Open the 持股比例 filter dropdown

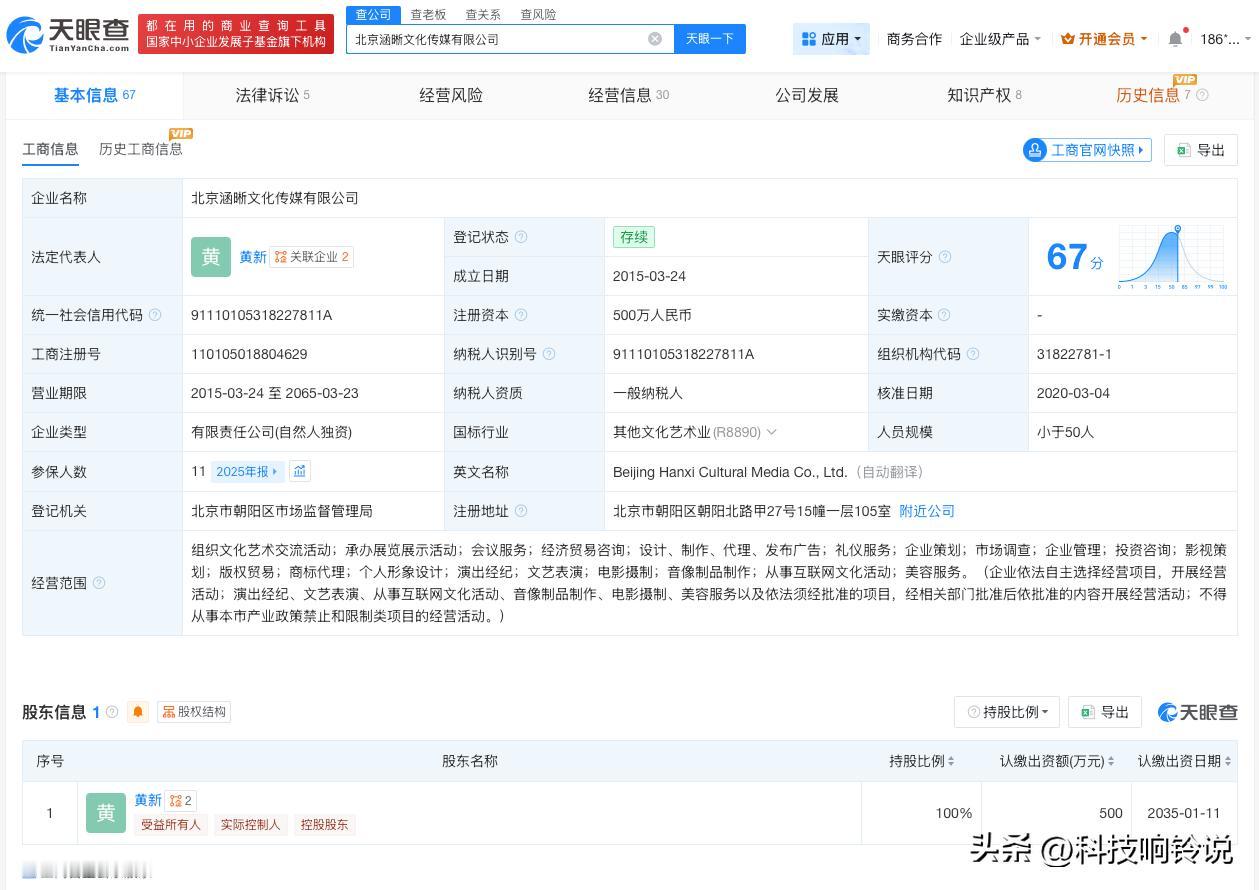pos(1006,712)
